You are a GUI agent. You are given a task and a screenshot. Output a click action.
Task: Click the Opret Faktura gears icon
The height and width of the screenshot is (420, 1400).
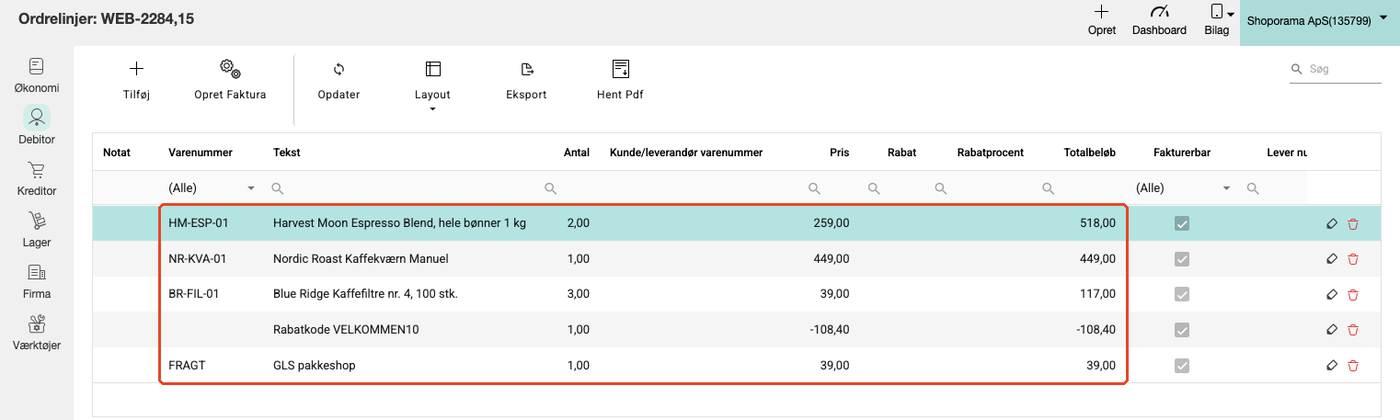pyautogui.click(x=230, y=69)
